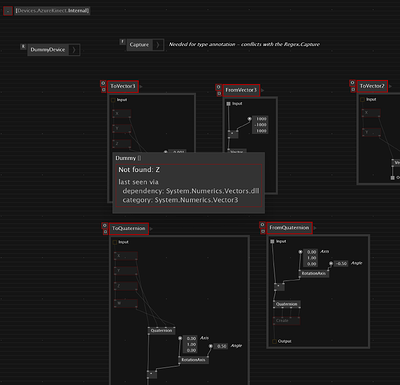Click the lower icon beside FromVector3
The image size is (400, 385).
pos(219,94)
